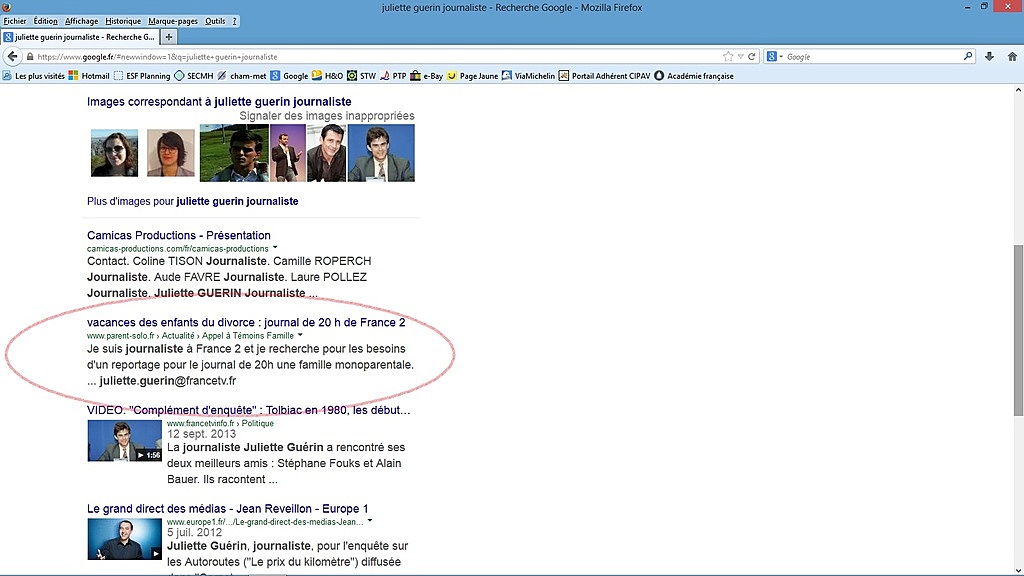Open the Affichage menu

point(81,21)
